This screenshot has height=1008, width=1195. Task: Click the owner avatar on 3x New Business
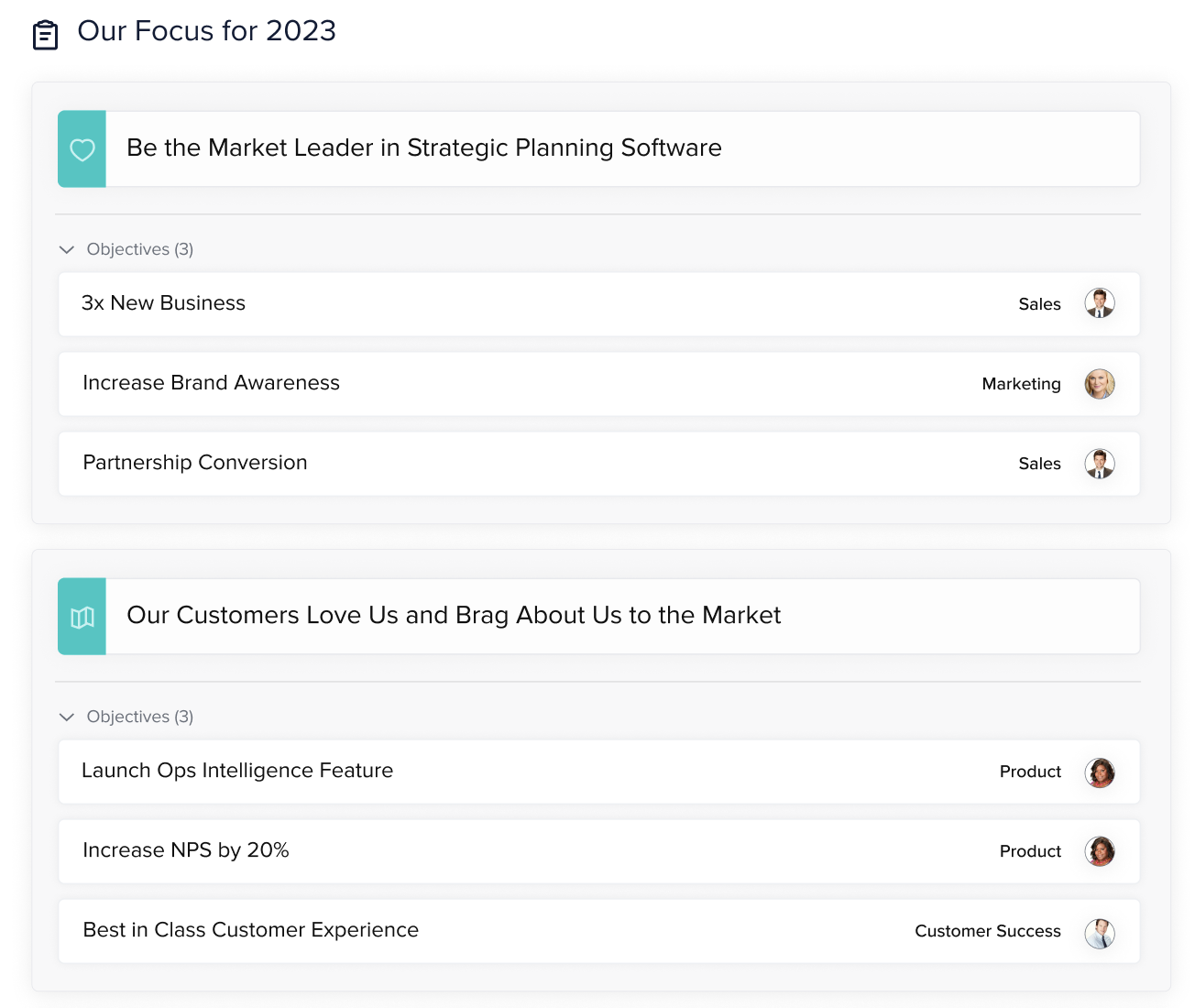click(1099, 303)
